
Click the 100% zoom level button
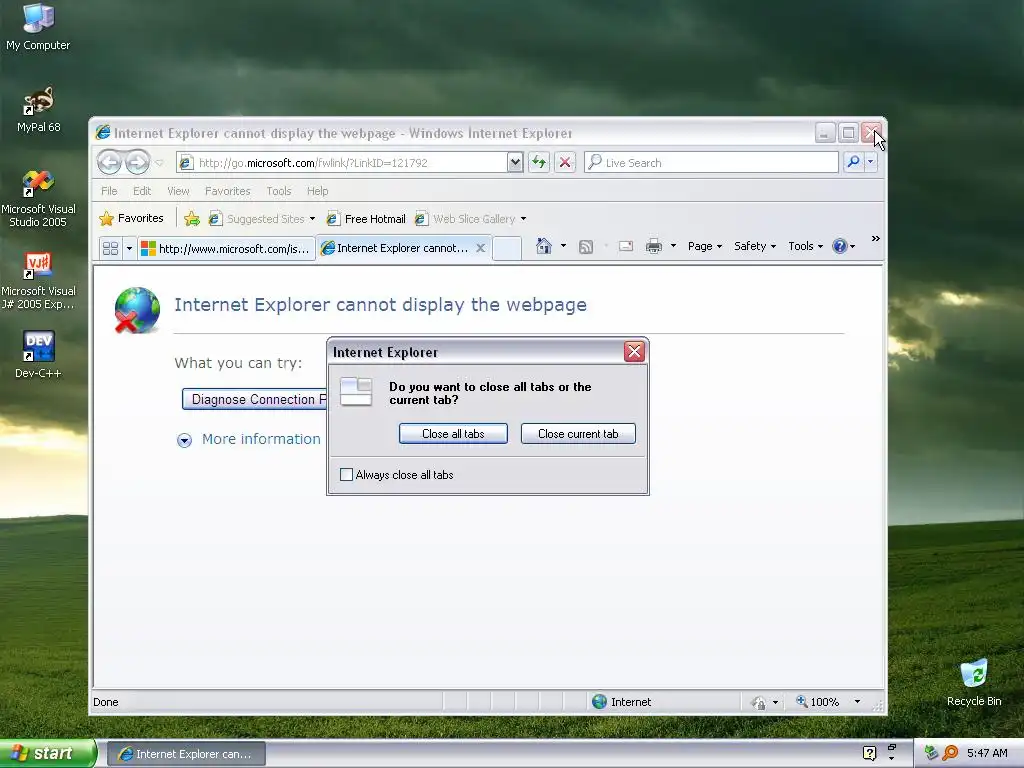(x=818, y=702)
